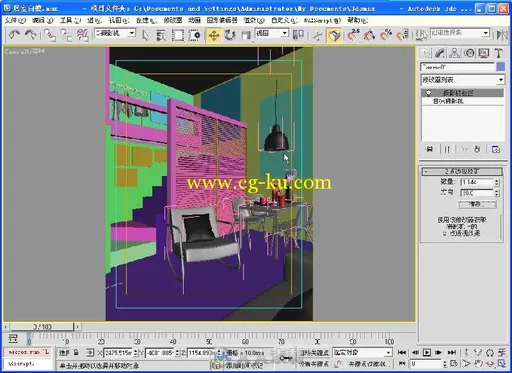Open the key filter selected dropdown
Viewport: 512px width, 373px height.
362,352
